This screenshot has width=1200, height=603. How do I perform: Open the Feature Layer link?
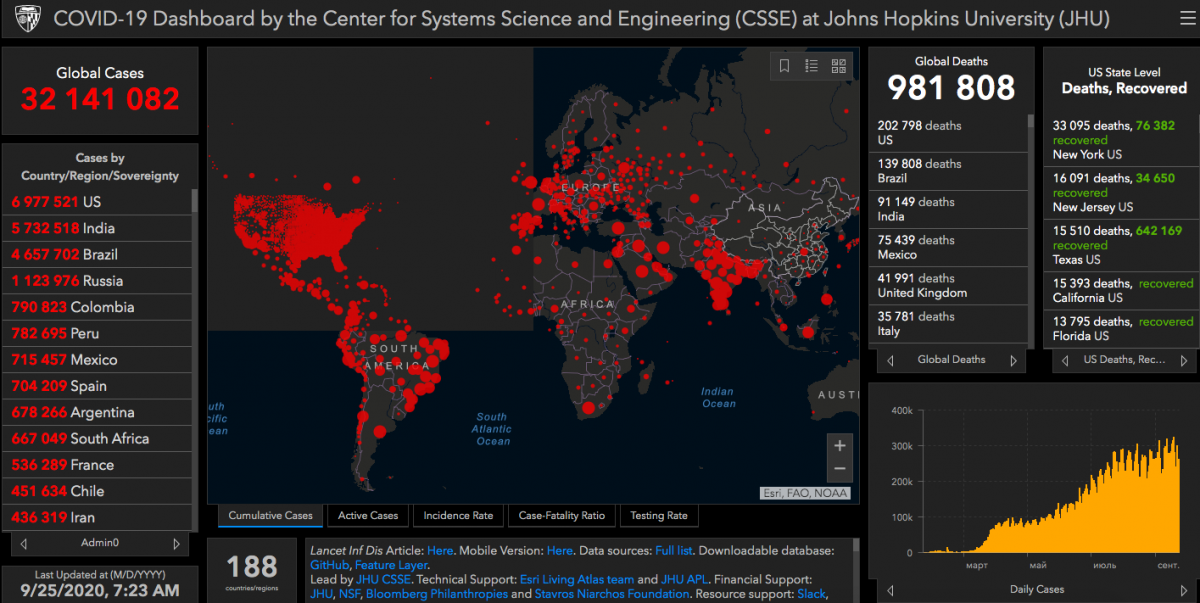click(x=391, y=565)
